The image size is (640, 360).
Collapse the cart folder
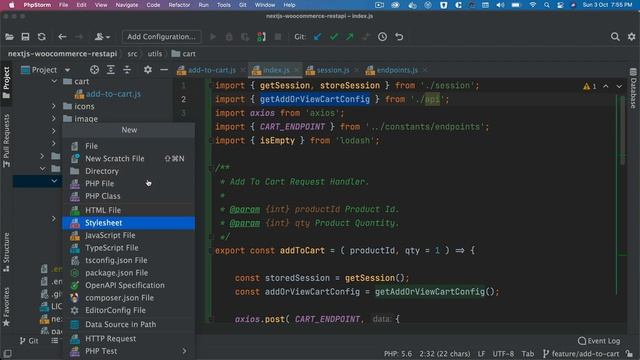click(54, 81)
